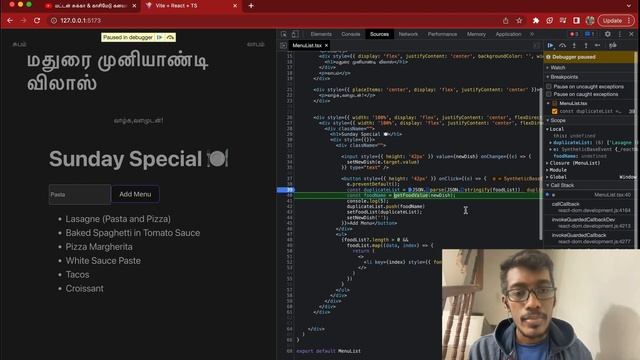Open a new browser tab
The image size is (640, 360).
pos(251,6)
